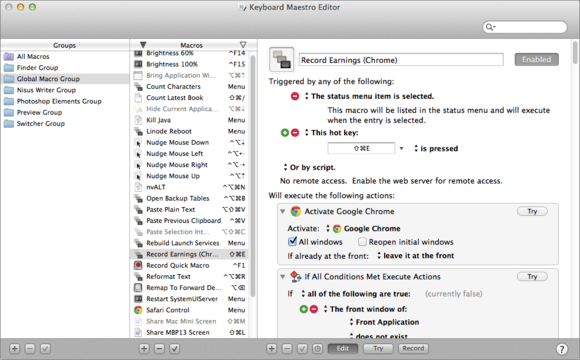Select the Nudge Mouse Down macro
This screenshot has width=580, height=360.
189,142
